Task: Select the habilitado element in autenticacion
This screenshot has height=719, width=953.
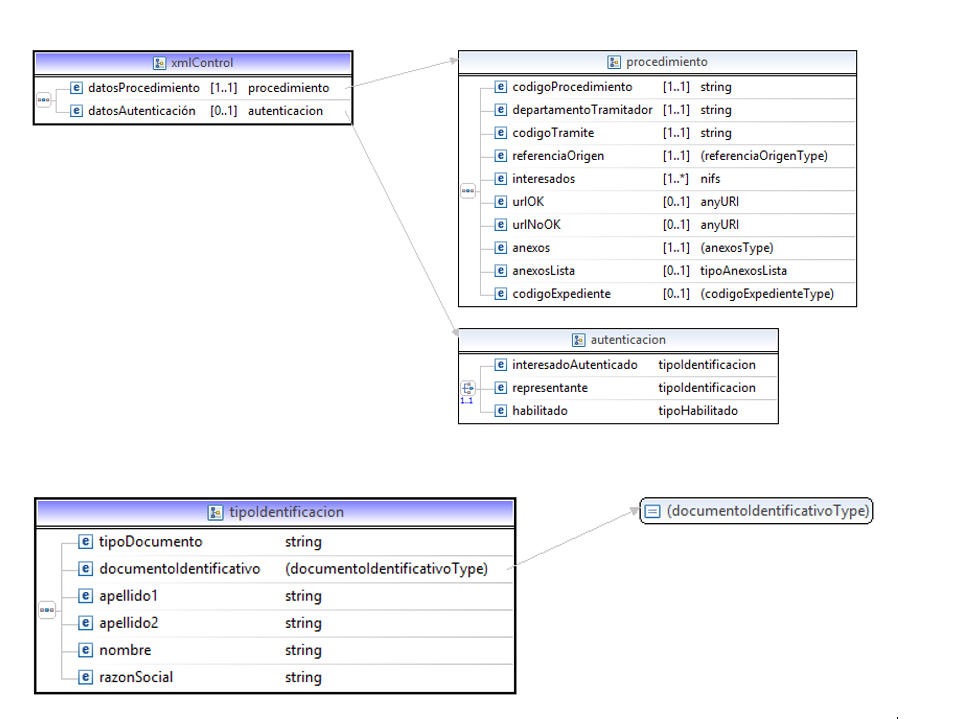Action: (x=540, y=411)
